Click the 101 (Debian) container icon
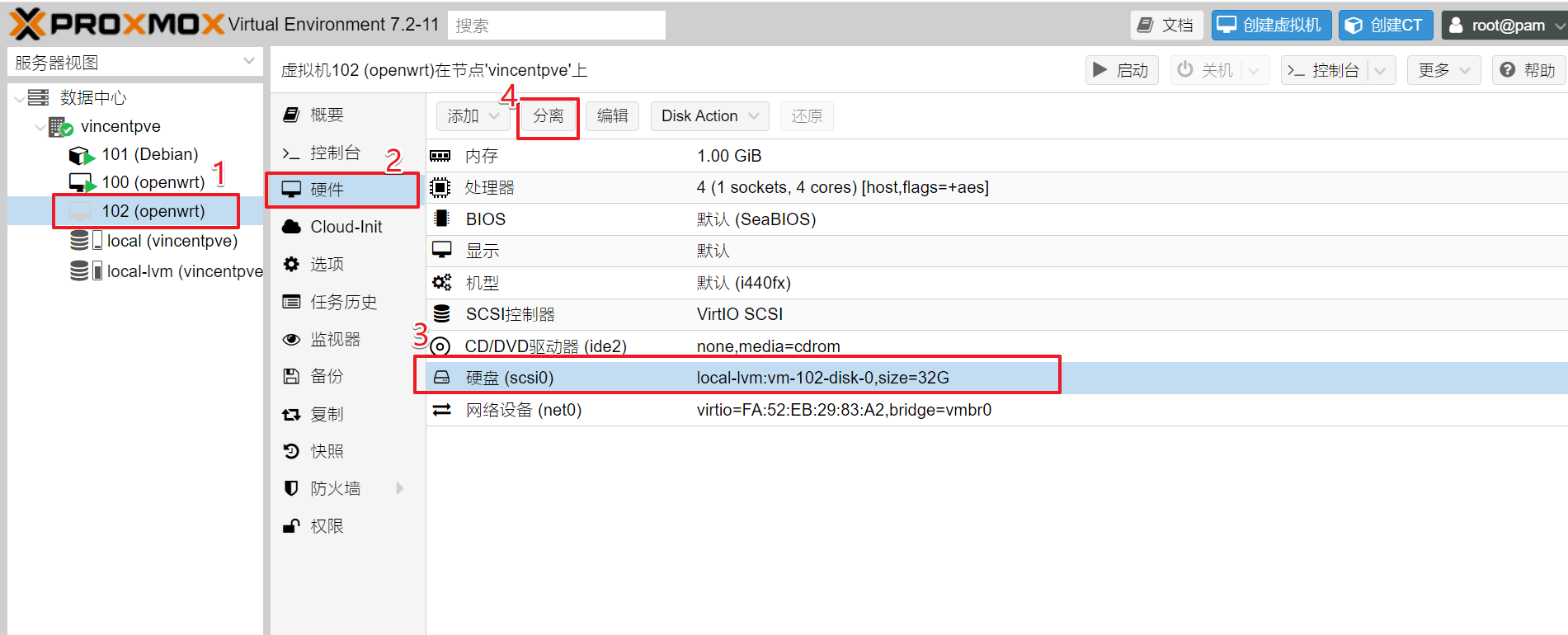Screen dimensions: 1568x635 click(x=81, y=155)
